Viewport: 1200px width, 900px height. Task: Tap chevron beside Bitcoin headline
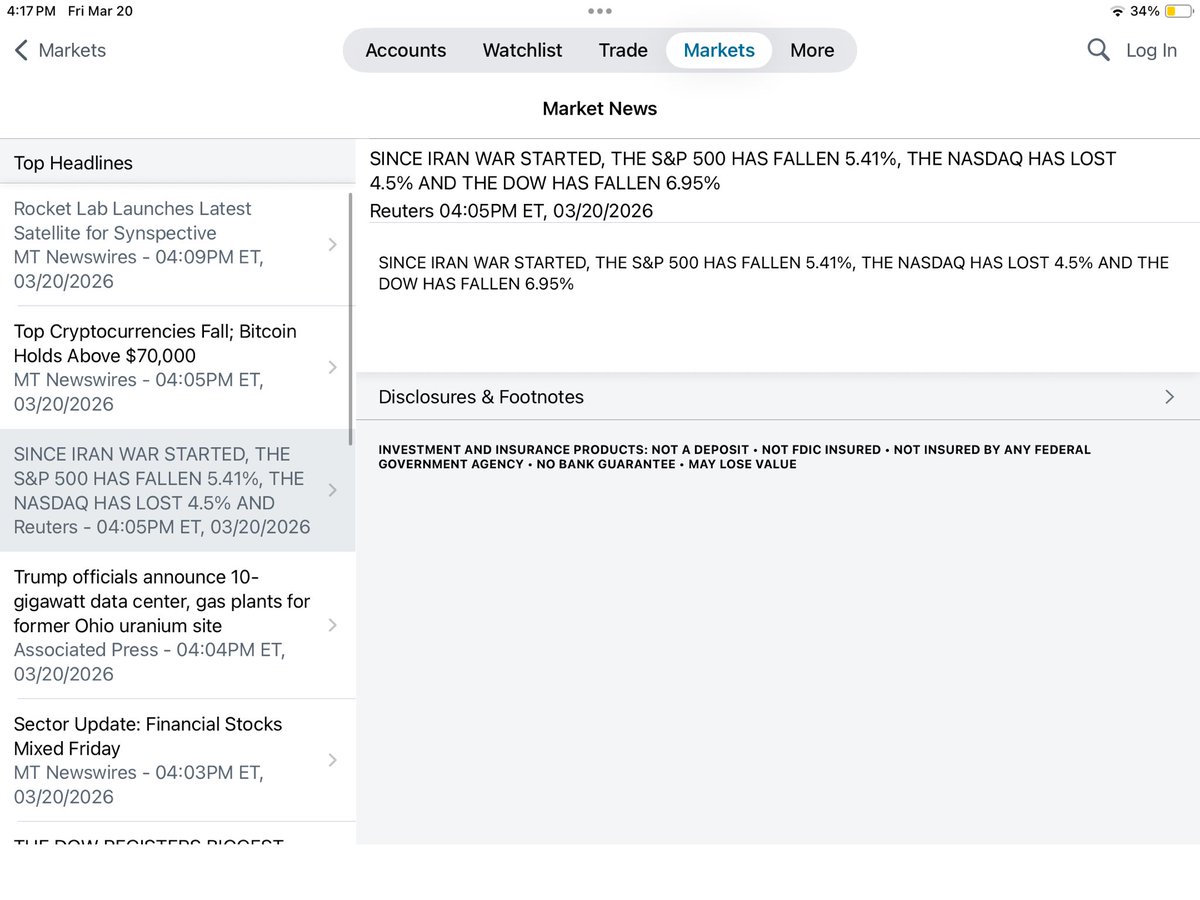333,368
